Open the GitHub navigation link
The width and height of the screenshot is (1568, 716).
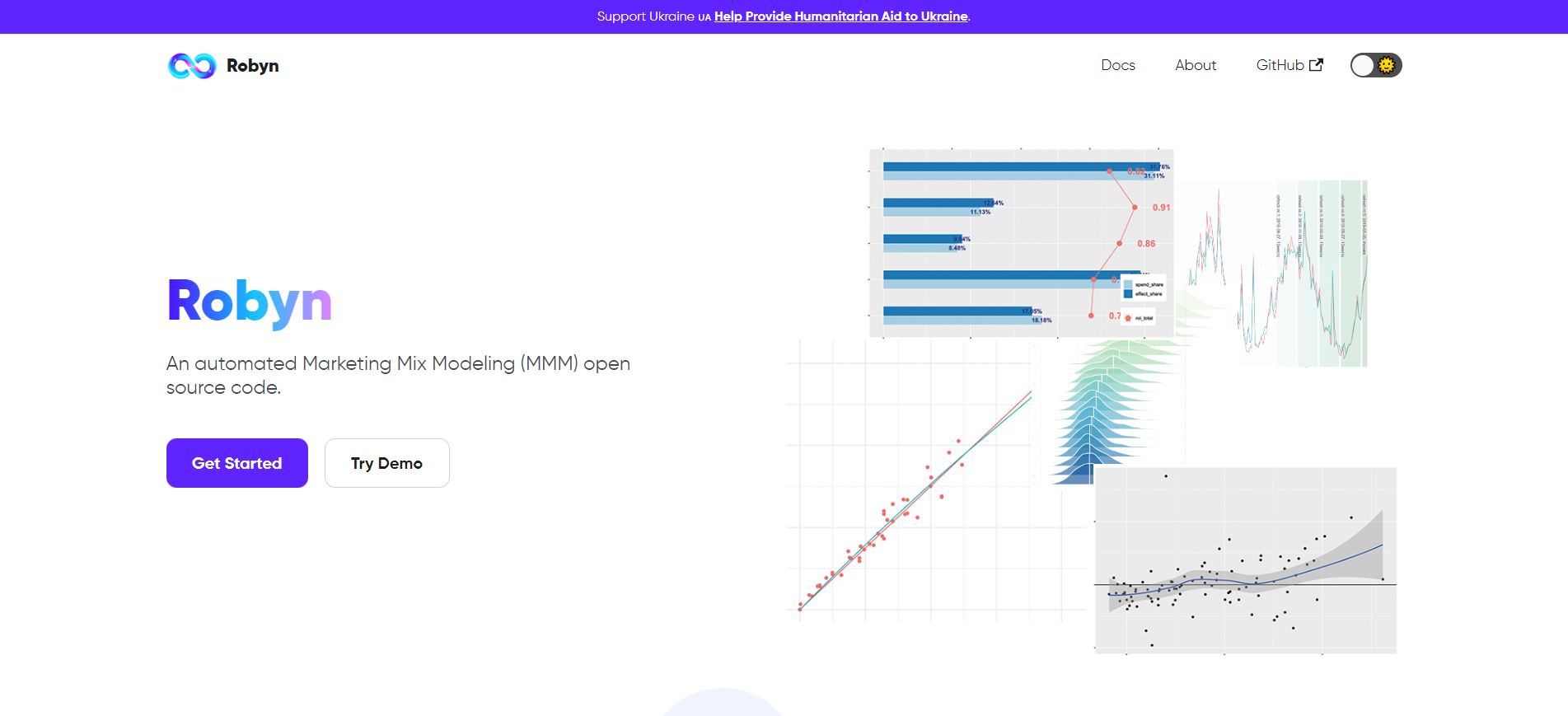(1290, 65)
